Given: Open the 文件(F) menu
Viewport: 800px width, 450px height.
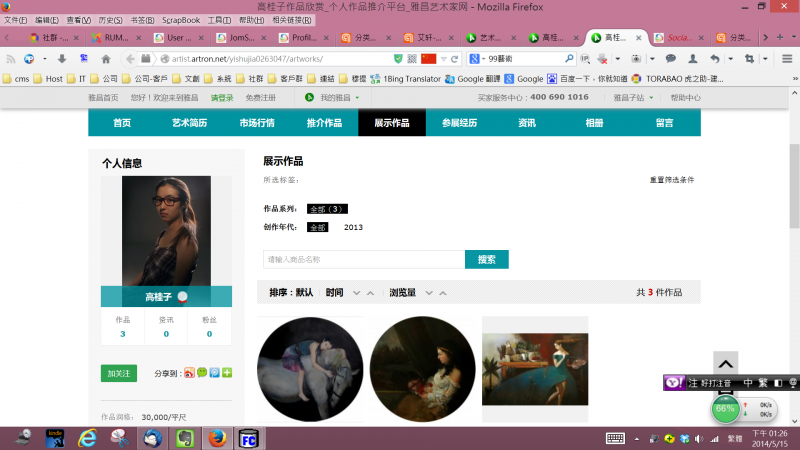Looking at the screenshot, I should [x=15, y=20].
